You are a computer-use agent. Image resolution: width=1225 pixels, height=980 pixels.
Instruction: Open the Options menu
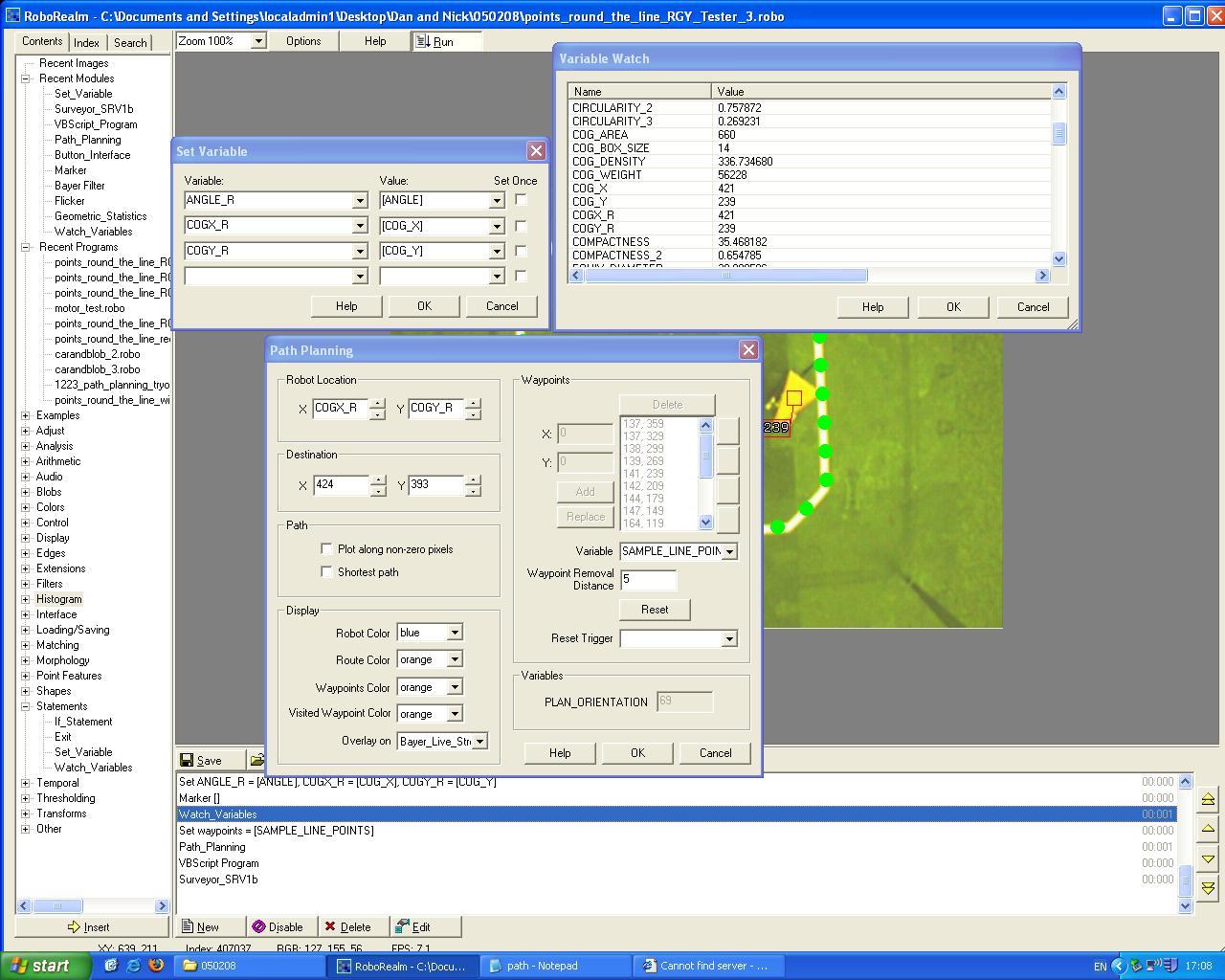(x=303, y=41)
